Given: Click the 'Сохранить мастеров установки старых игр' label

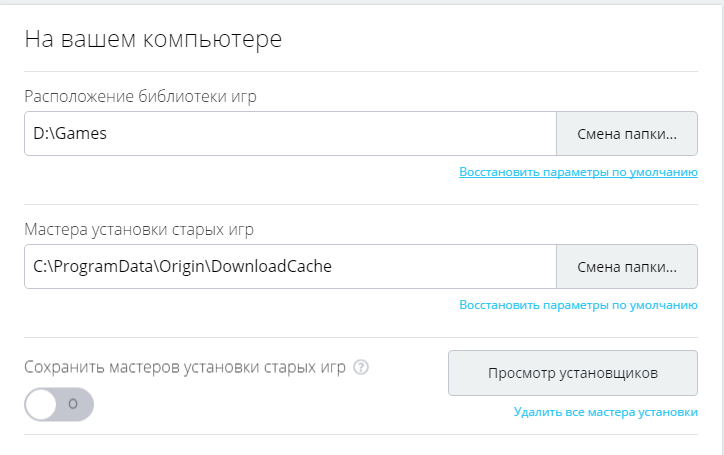Looking at the screenshot, I should point(185,368).
